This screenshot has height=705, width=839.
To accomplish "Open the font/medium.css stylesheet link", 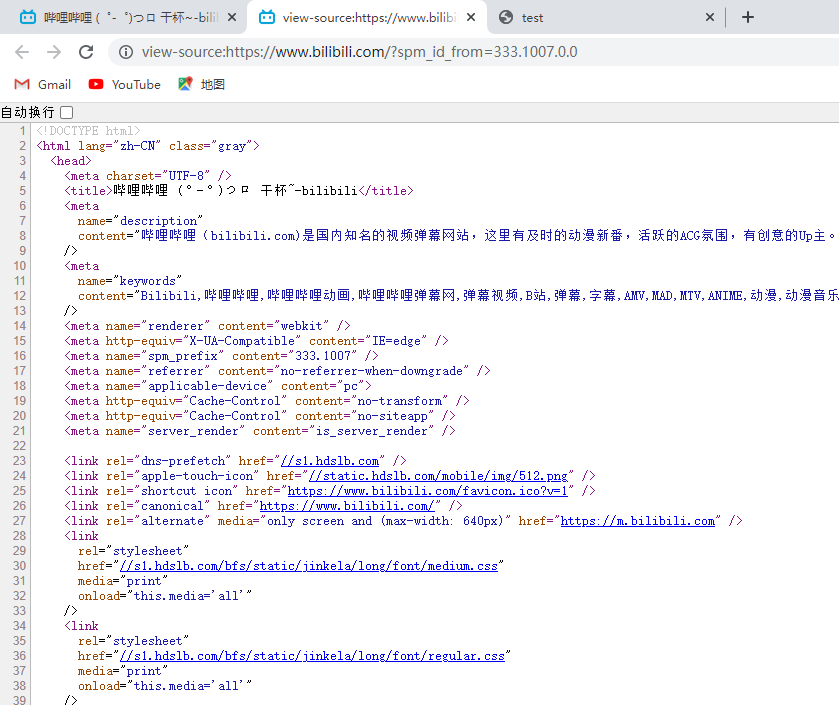I will (x=309, y=566).
